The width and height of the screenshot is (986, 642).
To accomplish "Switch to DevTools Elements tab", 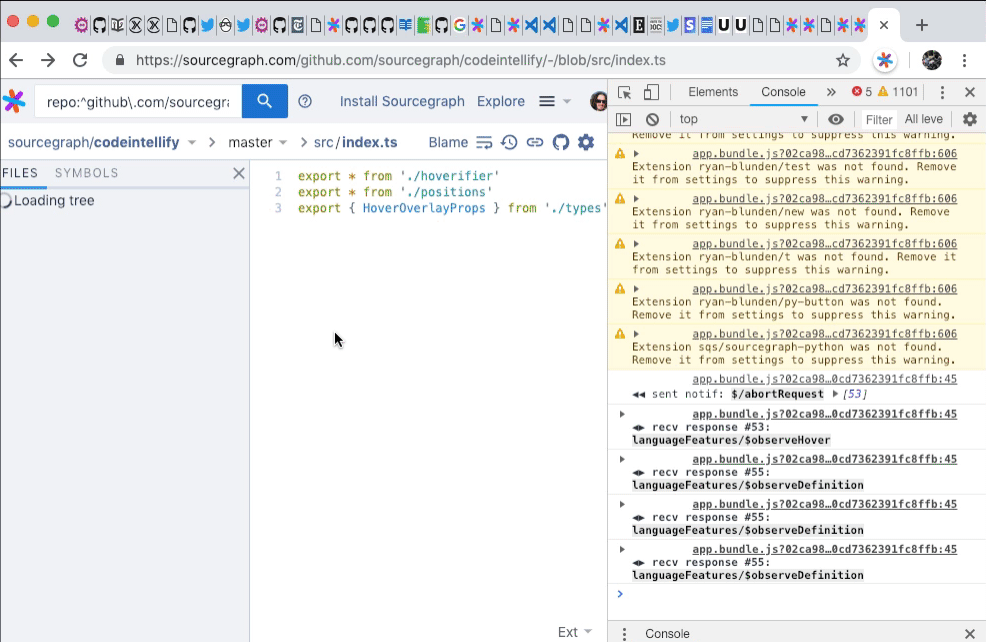I will click(712, 92).
